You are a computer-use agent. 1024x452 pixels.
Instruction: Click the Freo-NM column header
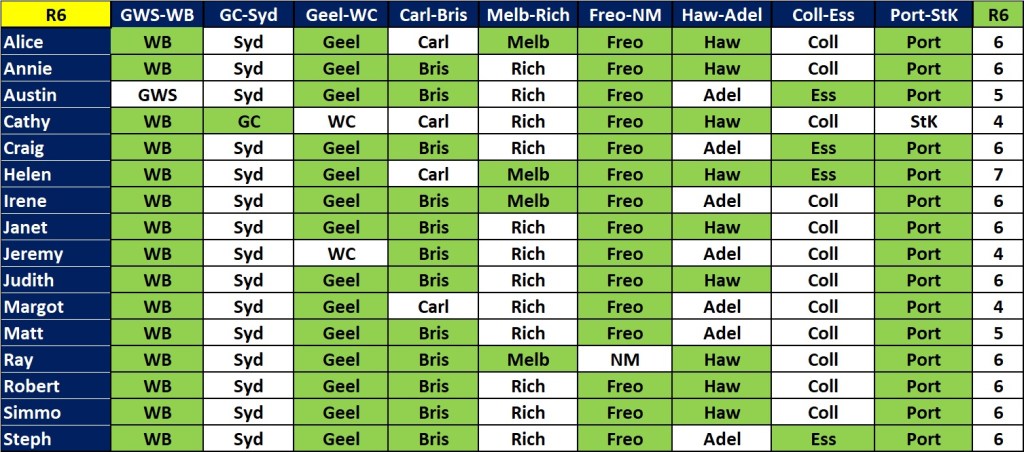click(x=624, y=15)
